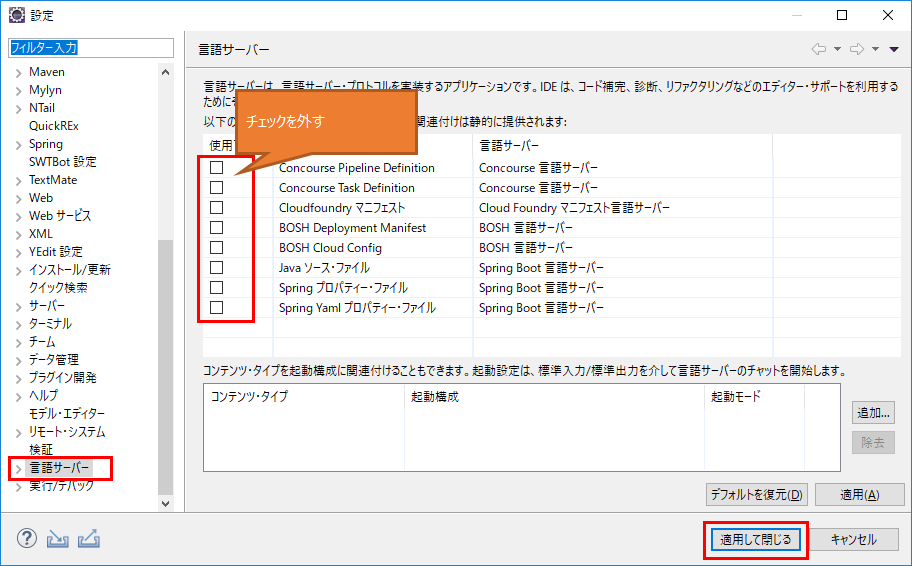Expand the Maven tree node
The width and height of the screenshot is (912, 566).
click(x=19, y=73)
